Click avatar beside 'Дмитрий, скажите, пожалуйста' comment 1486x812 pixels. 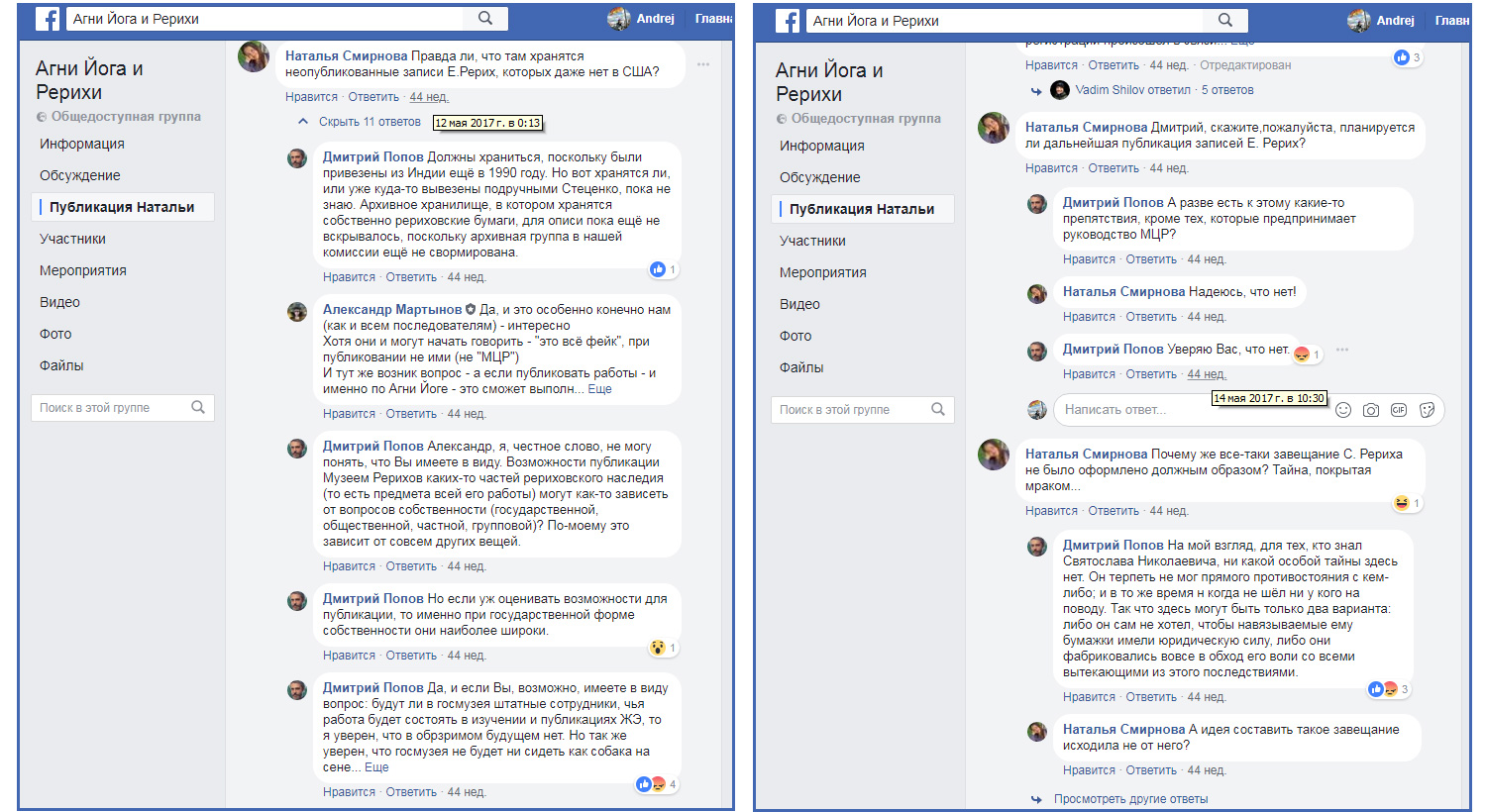coord(994,128)
